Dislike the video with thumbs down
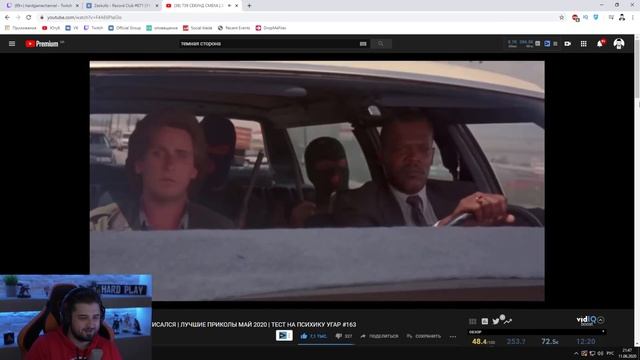 (344, 336)
